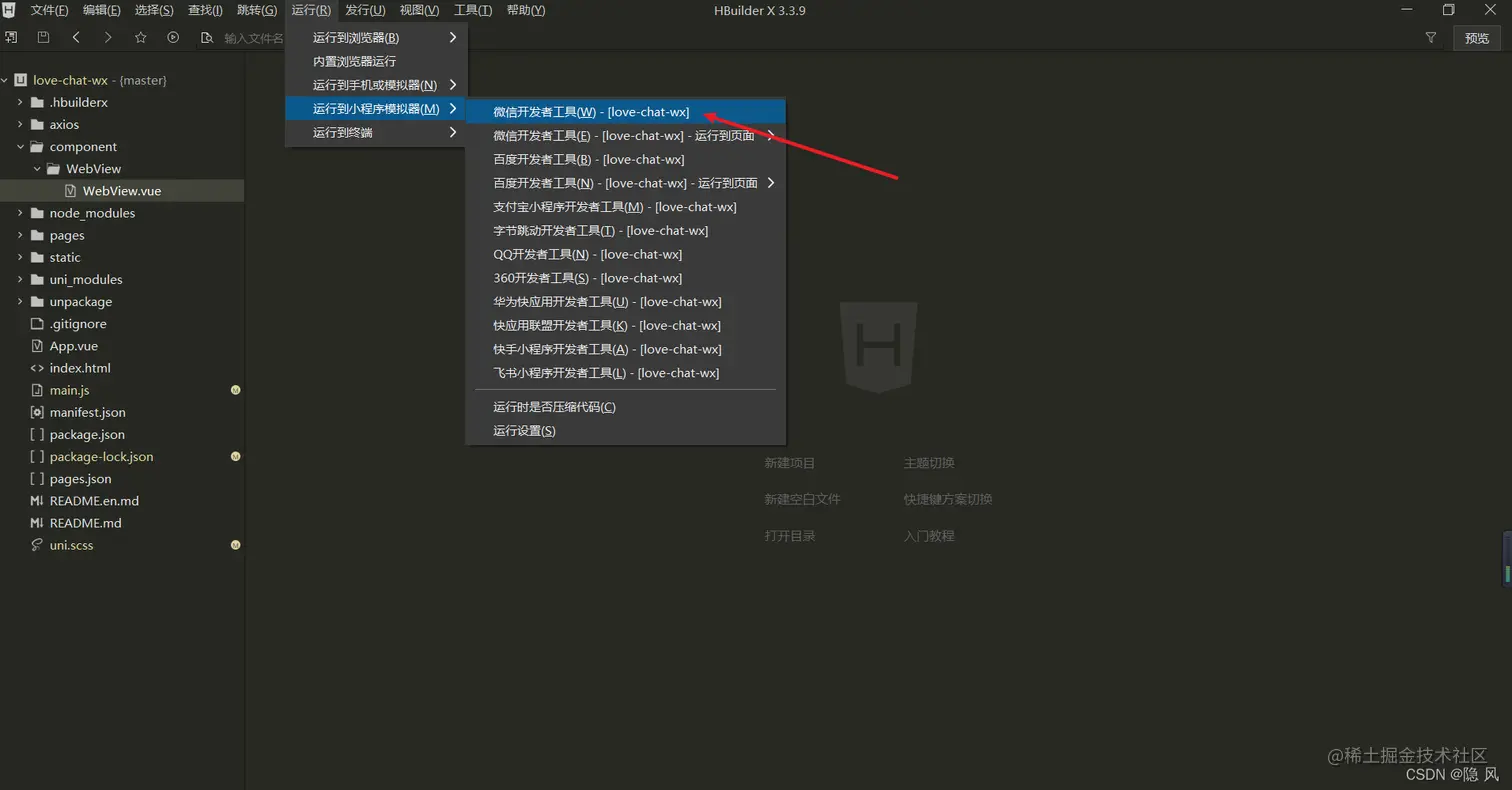Open submenu arrow of 运行到手机或模拟器(N)
1512x790 pixels.
click(452, 85)
